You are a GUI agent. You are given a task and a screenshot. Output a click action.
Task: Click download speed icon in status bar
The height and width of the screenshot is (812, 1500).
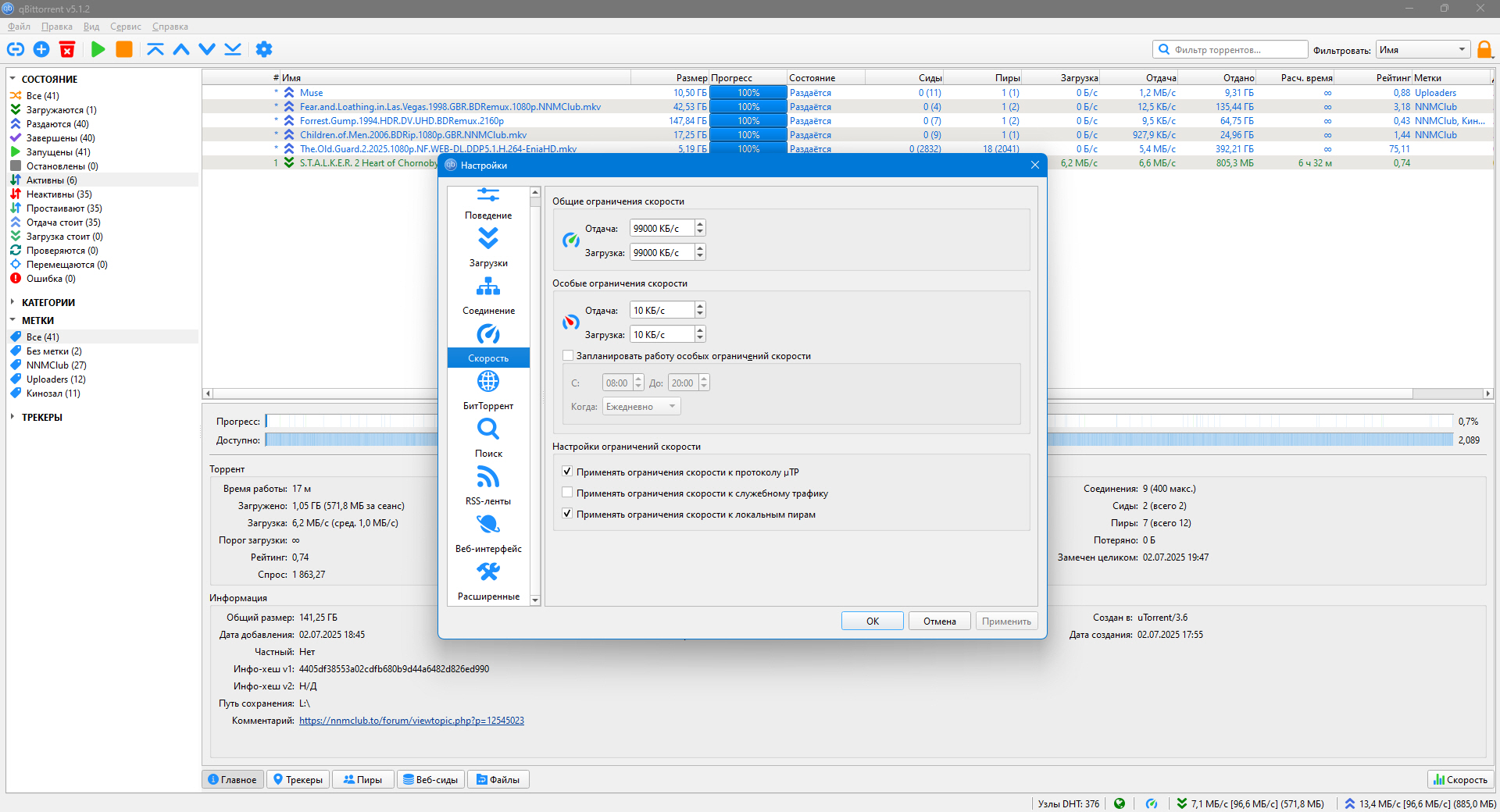pyautogui.click(x=1182, y=803)
